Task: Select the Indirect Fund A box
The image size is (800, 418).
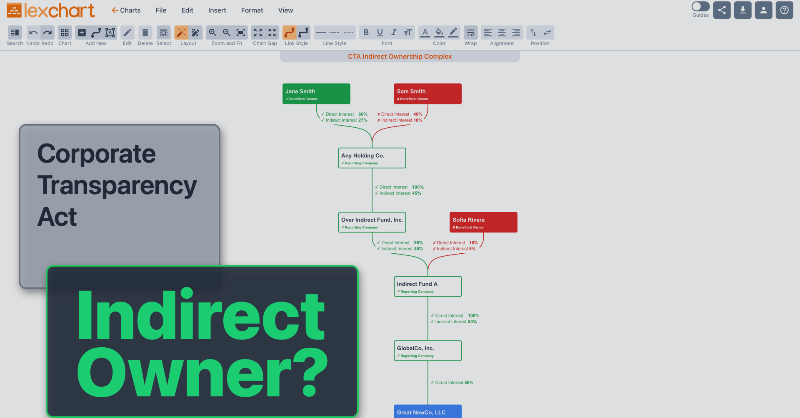Action: [x=428, y=286]
